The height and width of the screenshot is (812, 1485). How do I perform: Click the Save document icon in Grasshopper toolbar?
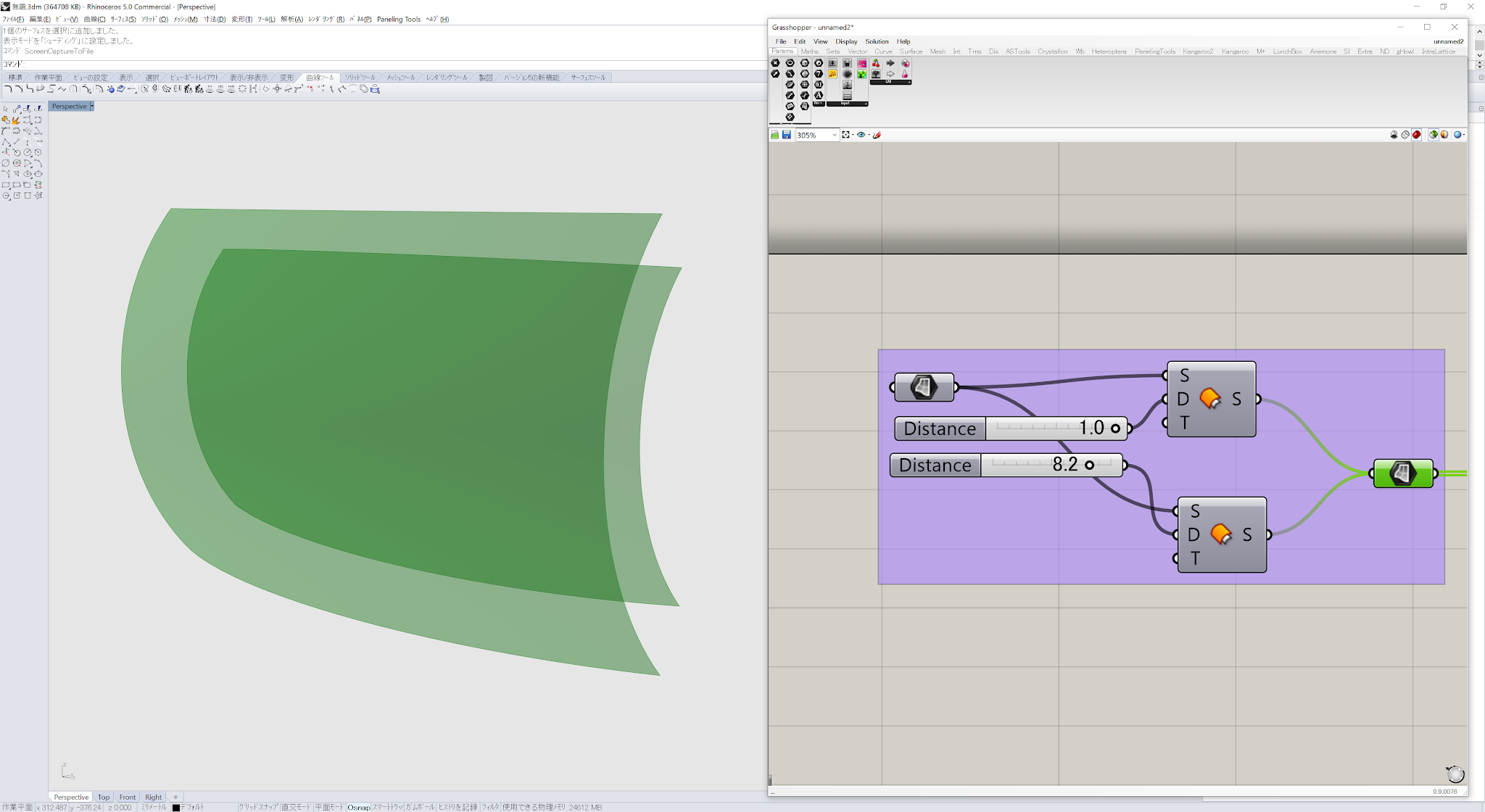[x=786, y=135]
